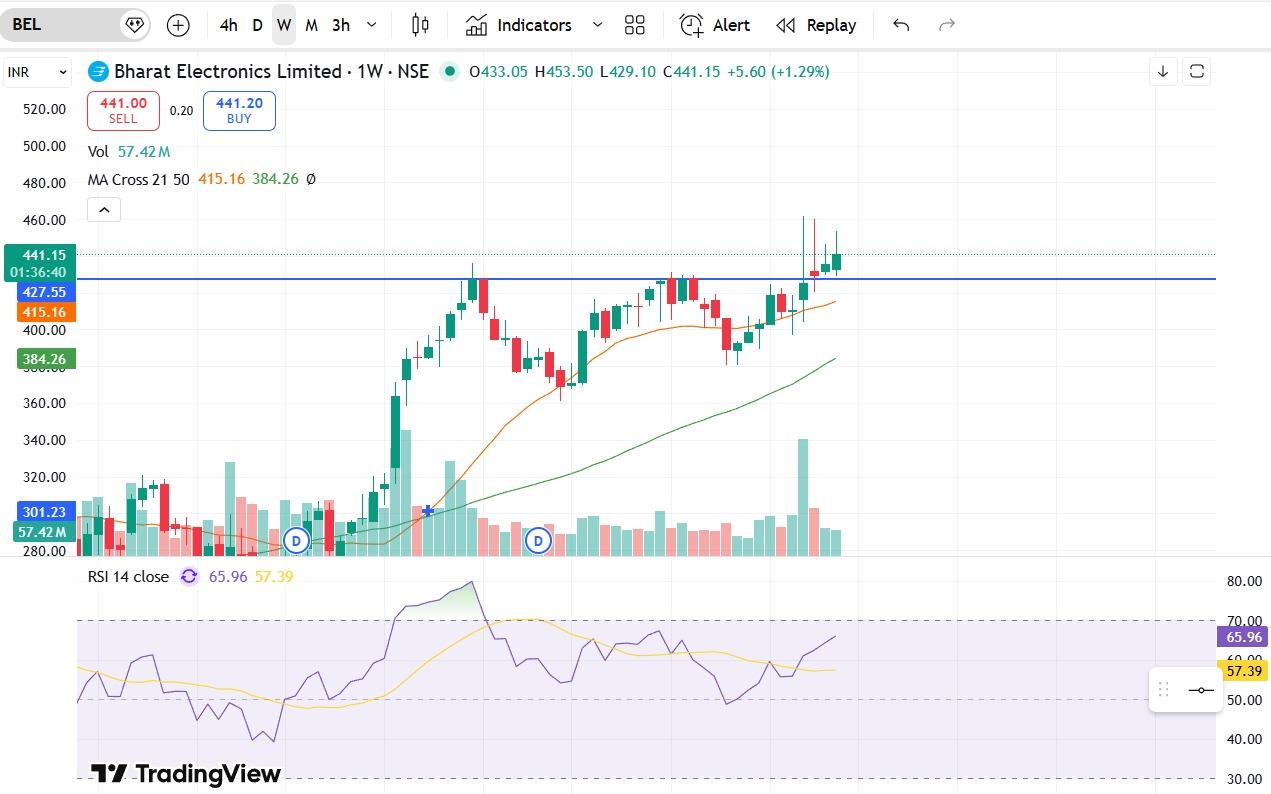Click the 441.15 current price label
This screenshot has height=794, width=1271.
coord(38,263)
